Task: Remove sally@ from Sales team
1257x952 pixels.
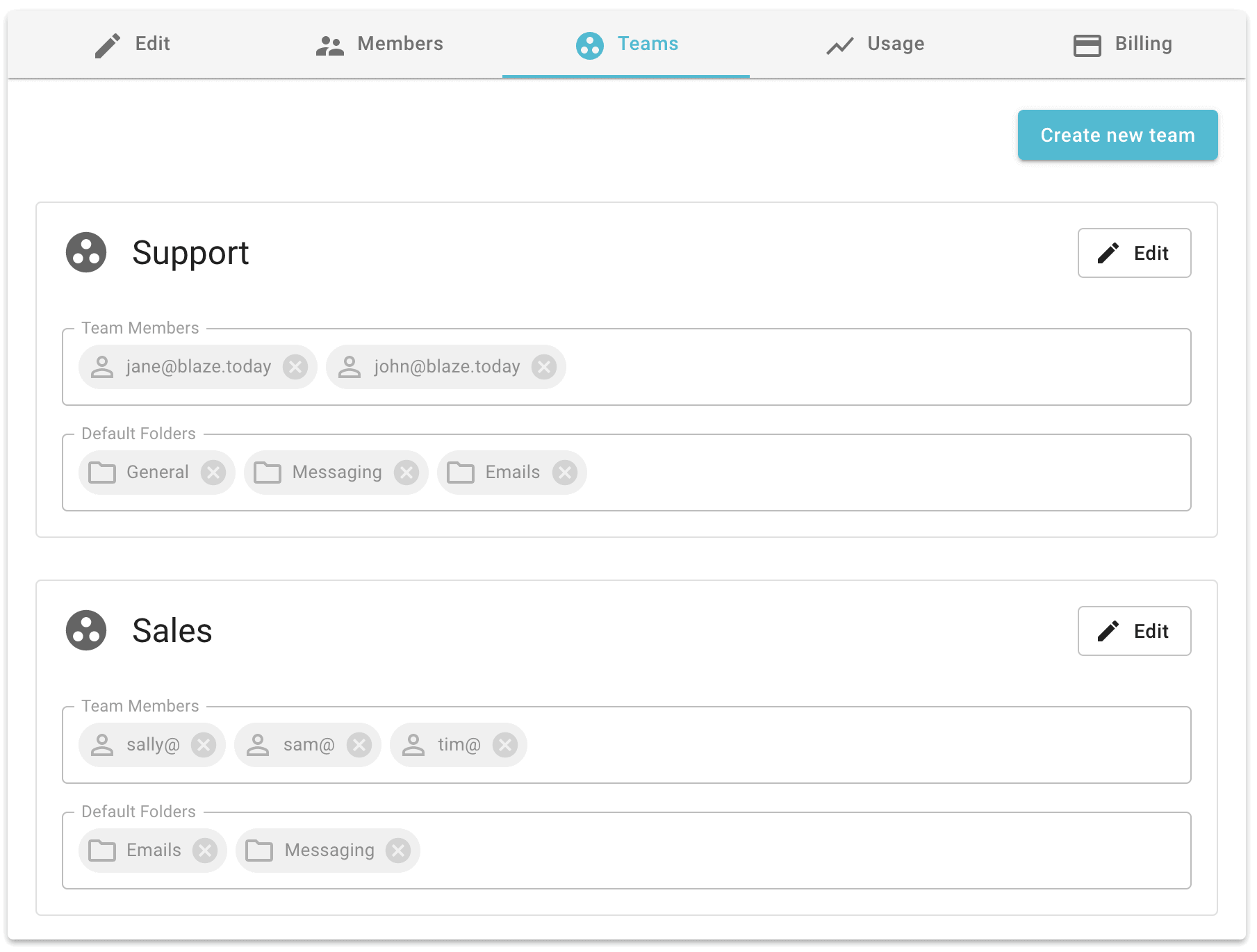Action: [x=204, y=745]
